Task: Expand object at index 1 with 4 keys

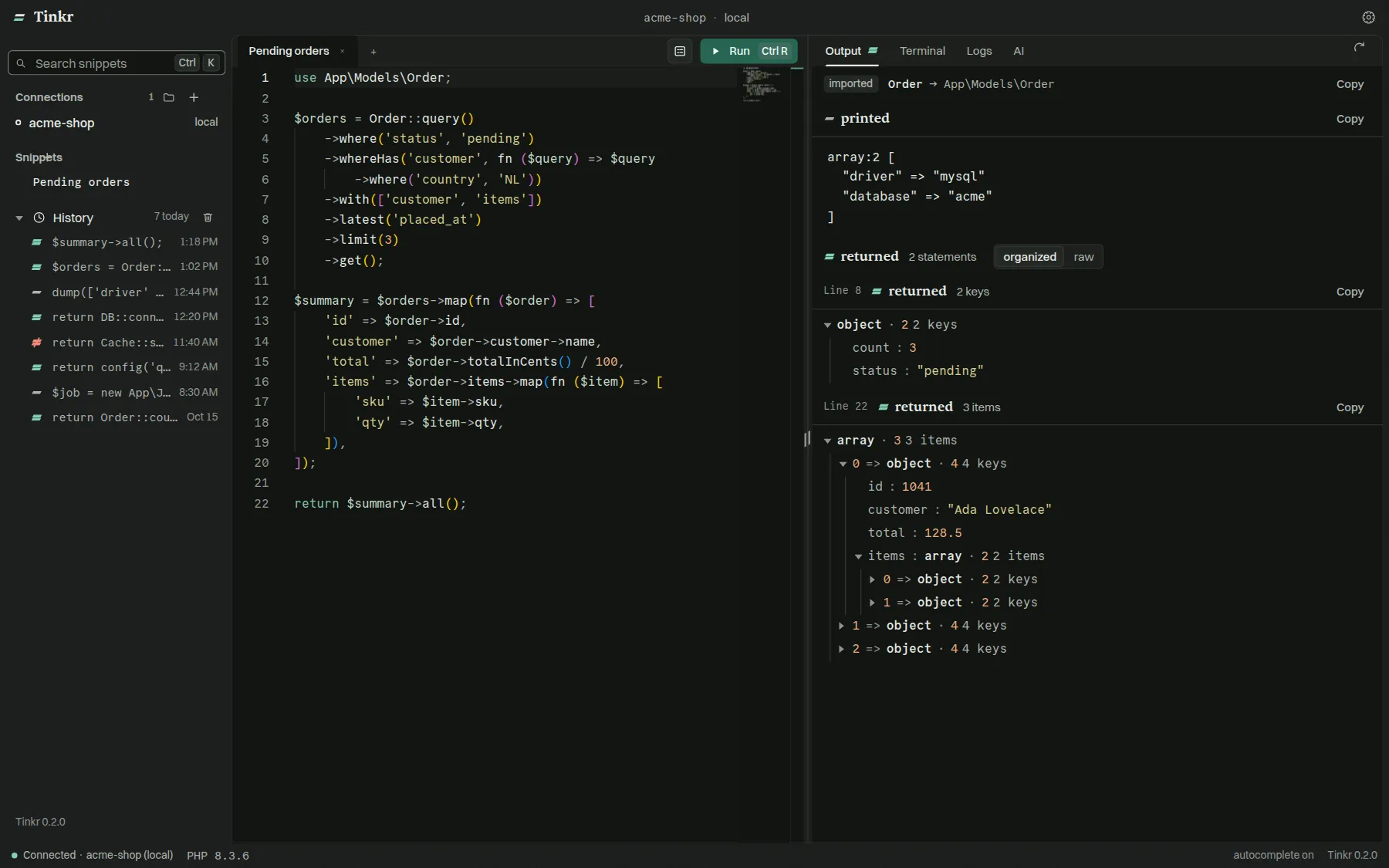Action: tap(841, 626)
